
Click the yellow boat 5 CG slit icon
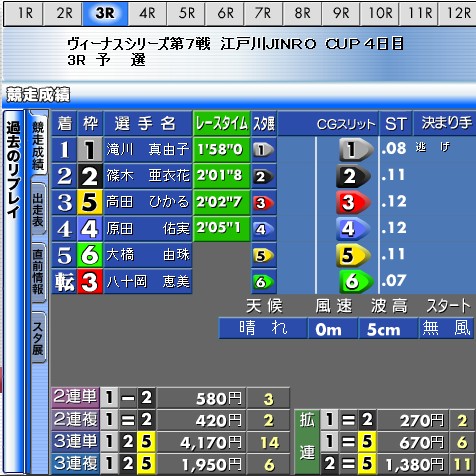pyautogui.click(x=353, y=255)
